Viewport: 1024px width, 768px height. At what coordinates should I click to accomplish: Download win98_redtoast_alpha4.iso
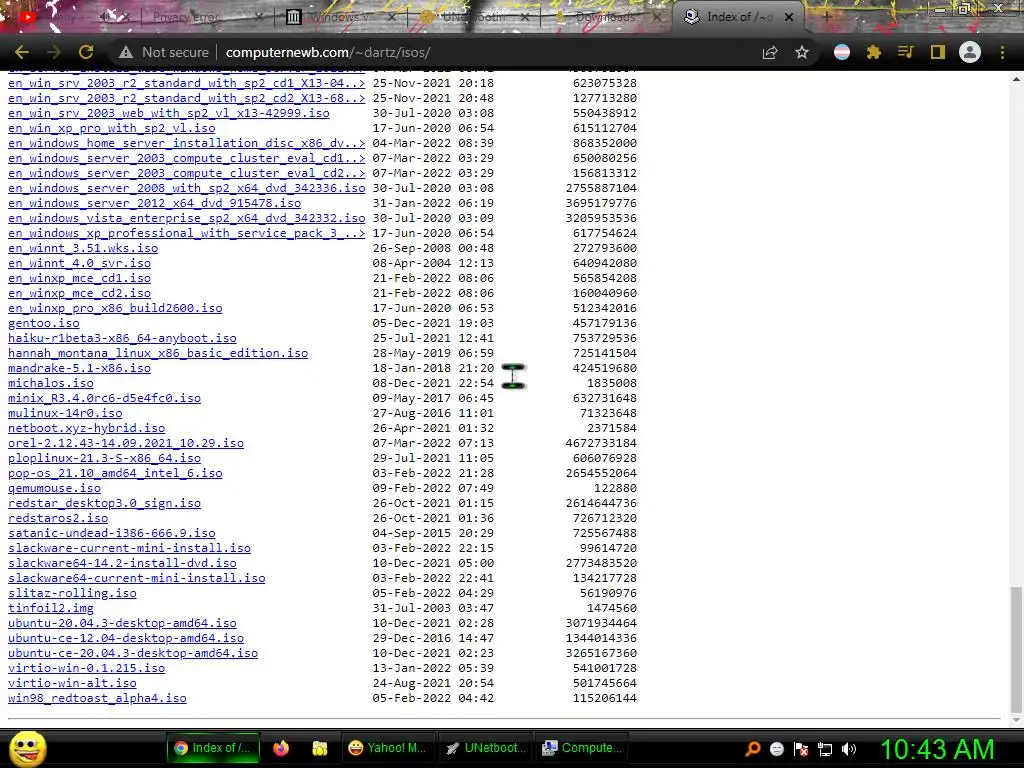point(97,699)
